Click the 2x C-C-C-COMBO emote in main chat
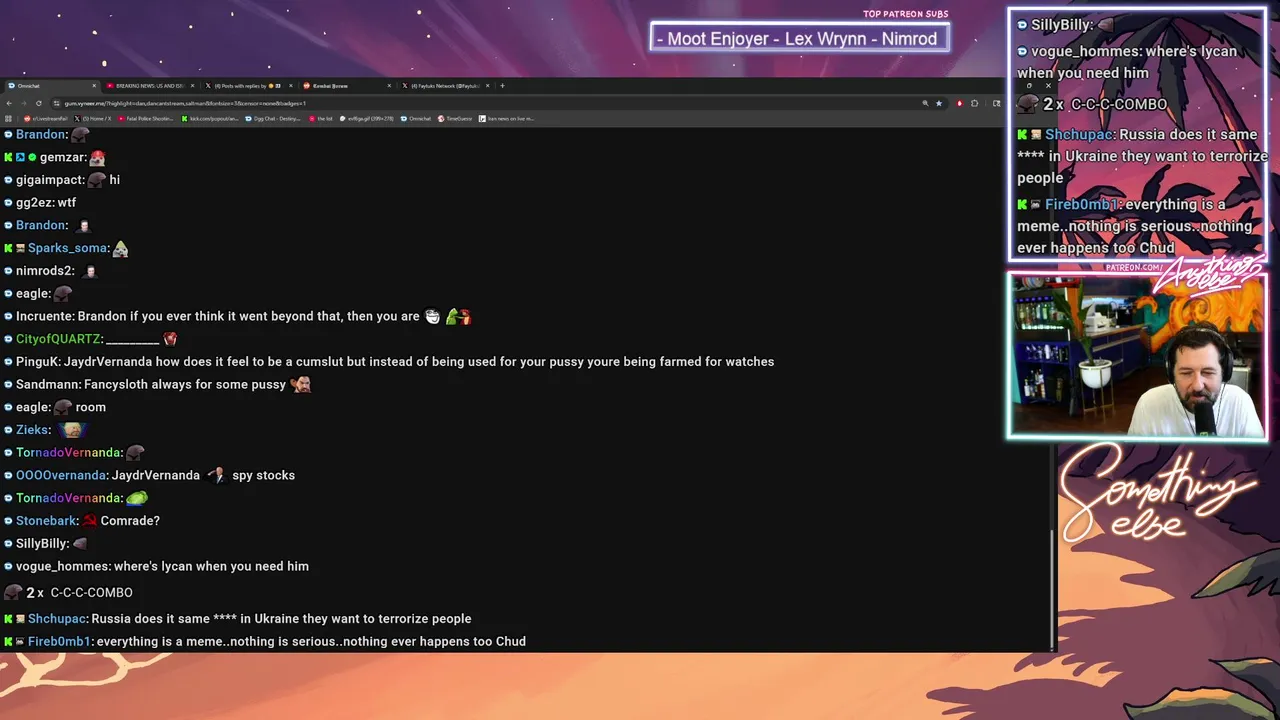Screen dimensions: 1280x720 13,592
